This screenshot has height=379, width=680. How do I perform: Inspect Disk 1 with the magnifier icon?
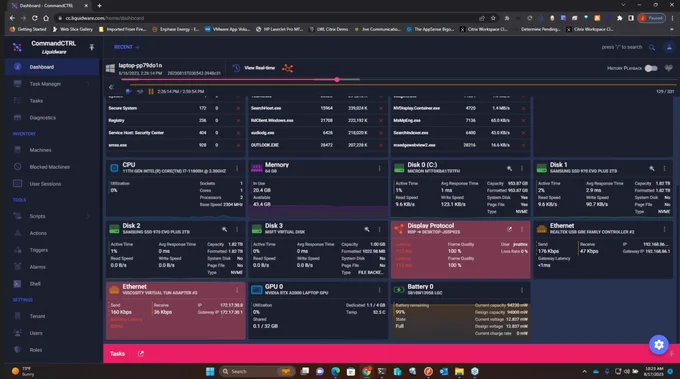click(652, 168)
